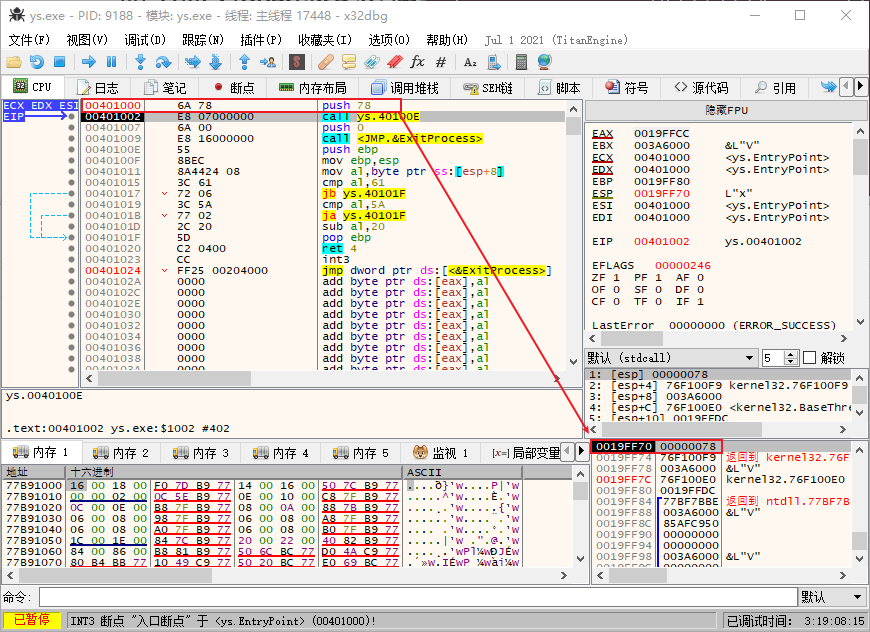Image resolution: width=870 pixels, height=632 pixels.
Task: Open the 文件(F) menu
Action: pos(29,40)
